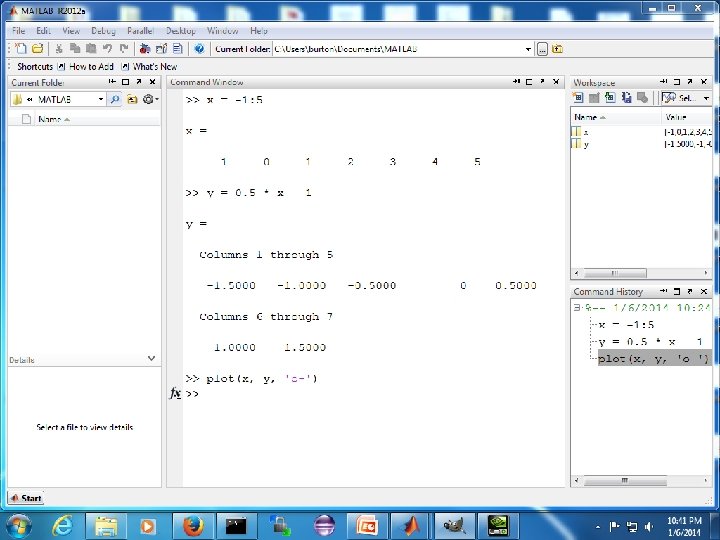Maximize the Current Folder panel

(125, 82)
